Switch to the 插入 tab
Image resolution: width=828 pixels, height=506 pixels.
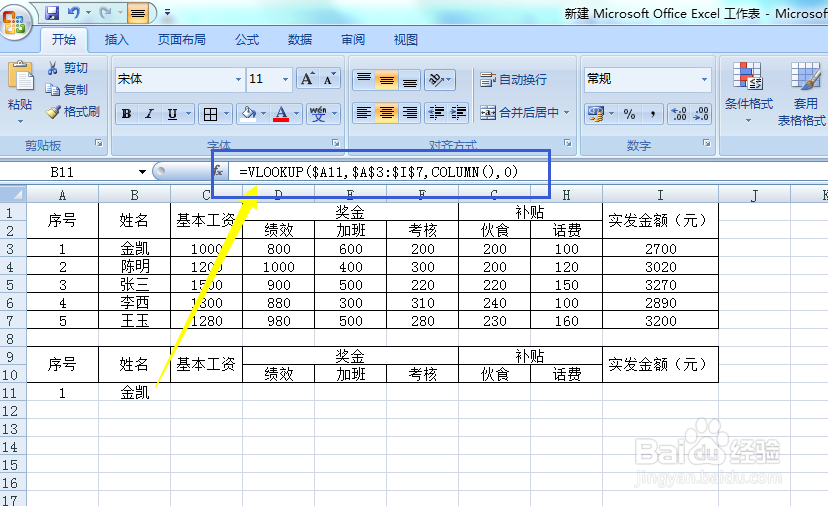pyautogui.click(x=116, y=40)
